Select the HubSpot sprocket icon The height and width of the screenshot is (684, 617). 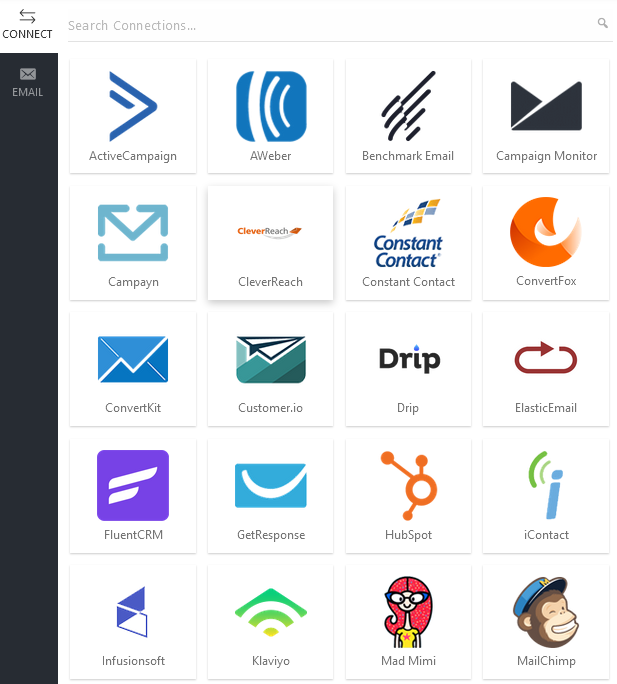pos(409,486)
